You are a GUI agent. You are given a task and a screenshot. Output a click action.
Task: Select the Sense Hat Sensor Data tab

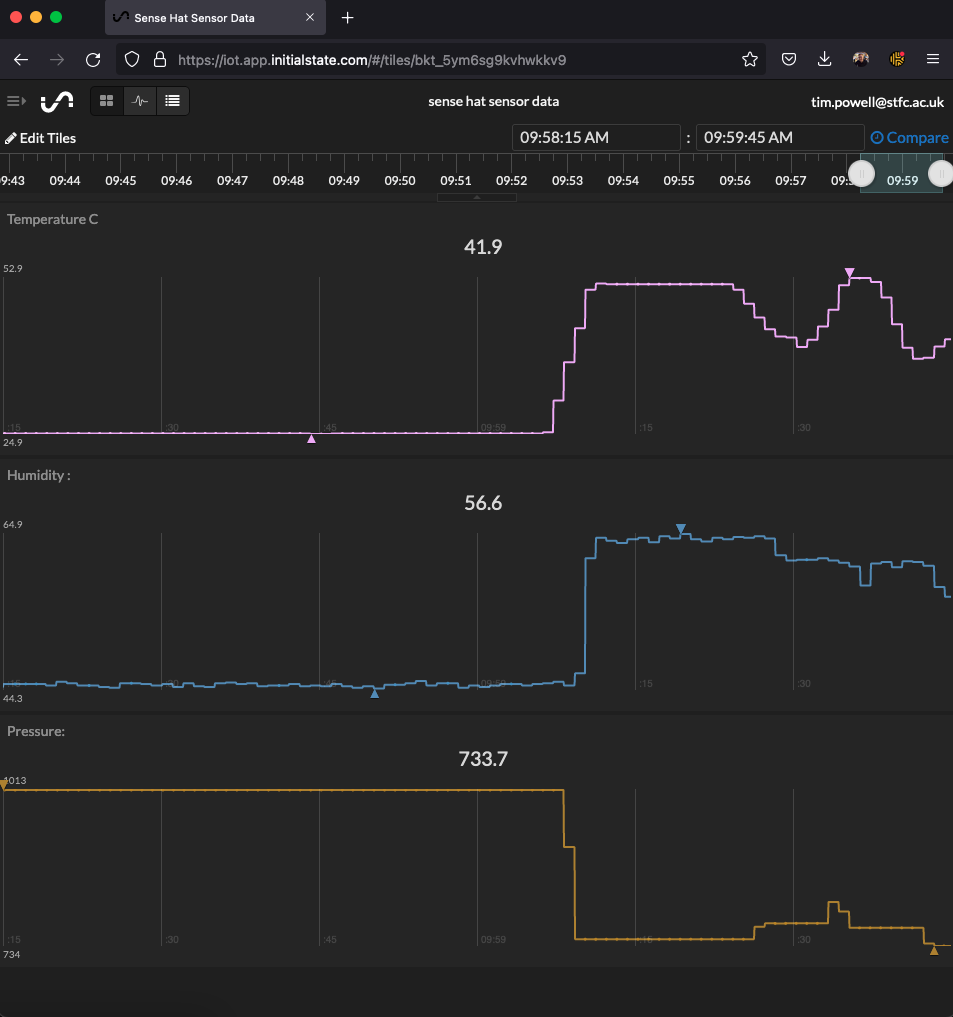(215, 18)
